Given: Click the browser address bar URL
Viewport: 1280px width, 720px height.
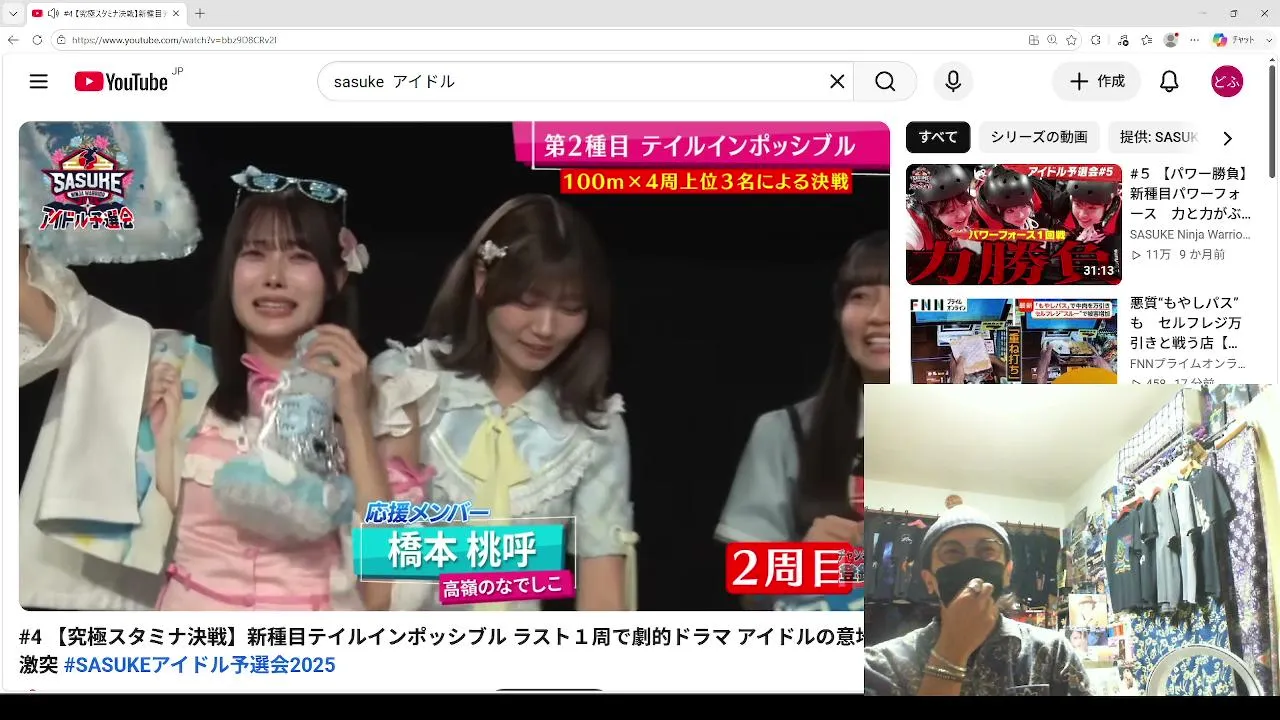Looking at the screenshot, I should pyautogui.click(x=174, y=40).
